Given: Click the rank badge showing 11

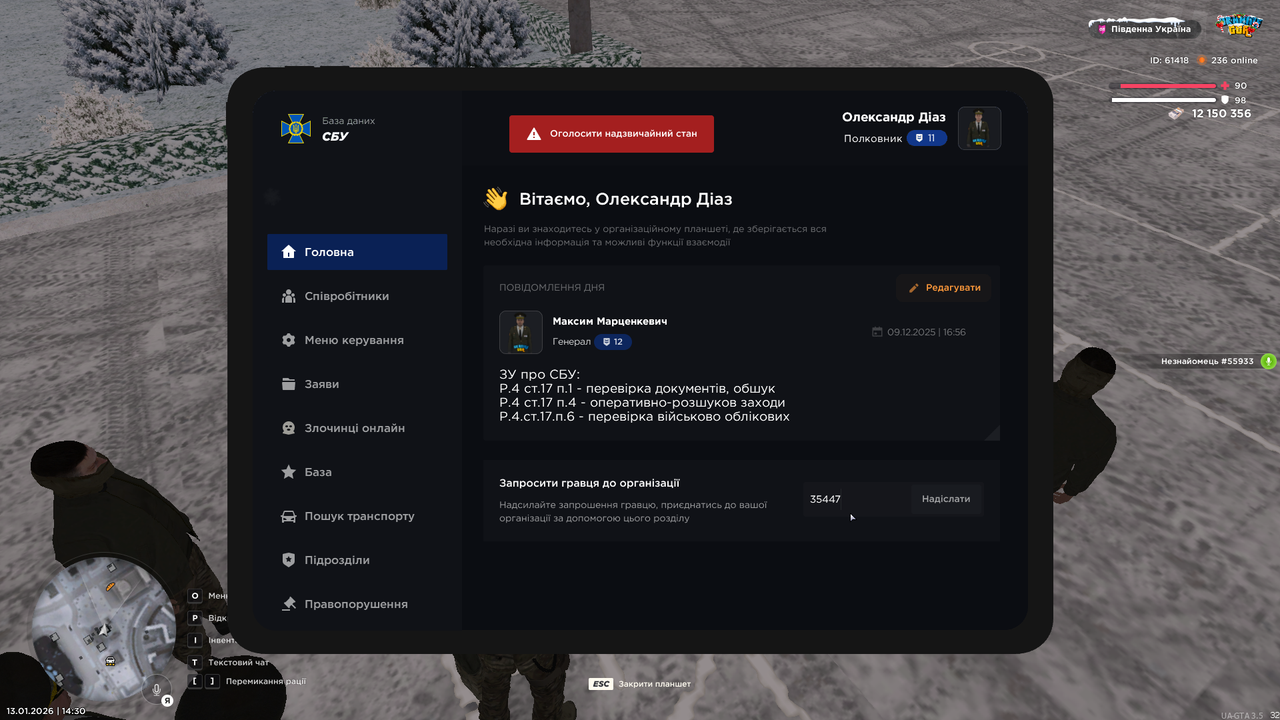Looking at the screenshot, I should click(x=927, y=138).
